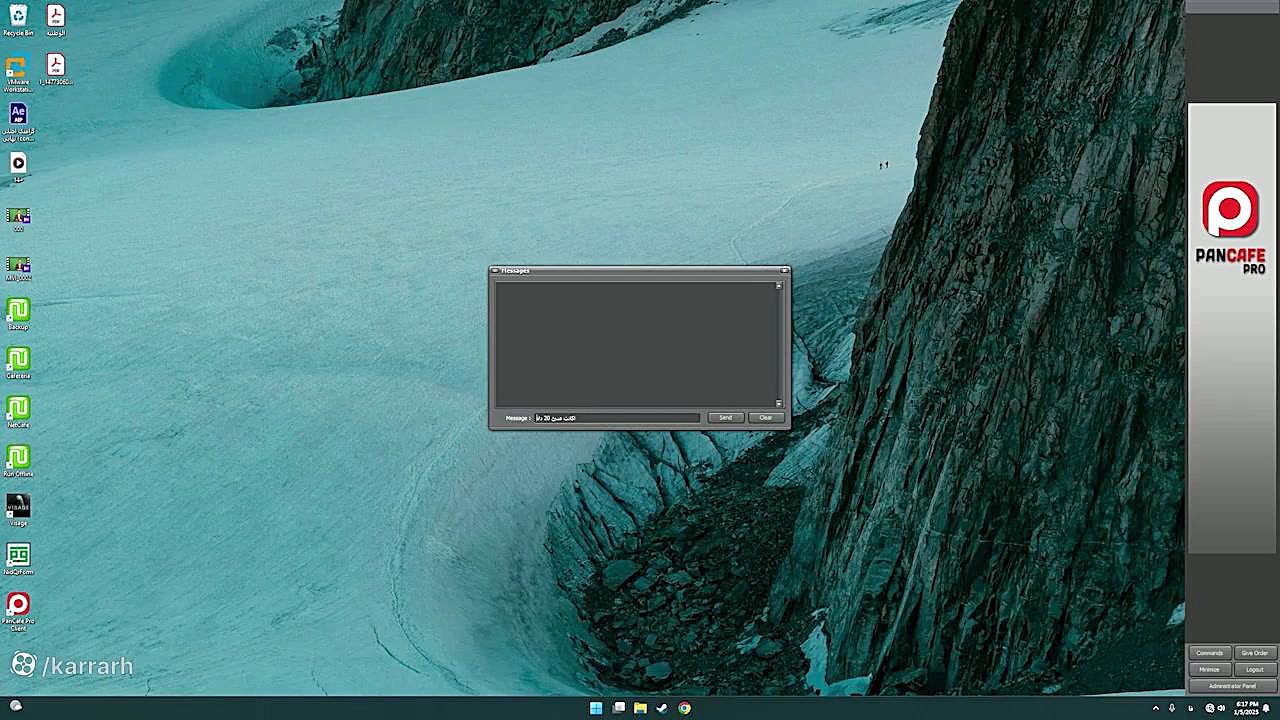Screen dimensions: 1280x720
Task: Open the PanCafe Pro Client shortcut
Action: click(x=18, y=611)
